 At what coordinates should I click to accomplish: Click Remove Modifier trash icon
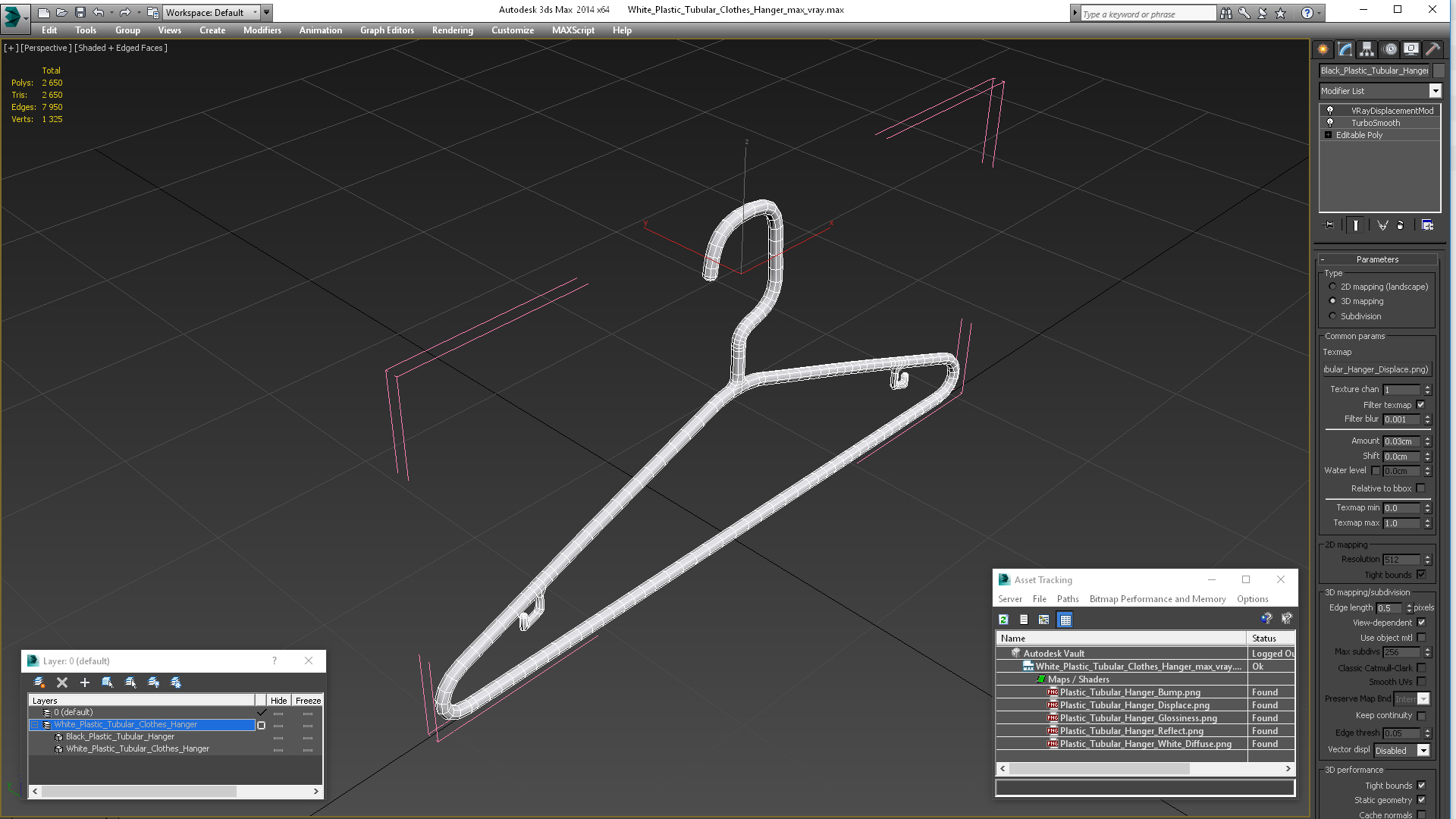click(x=1401, y=225)
